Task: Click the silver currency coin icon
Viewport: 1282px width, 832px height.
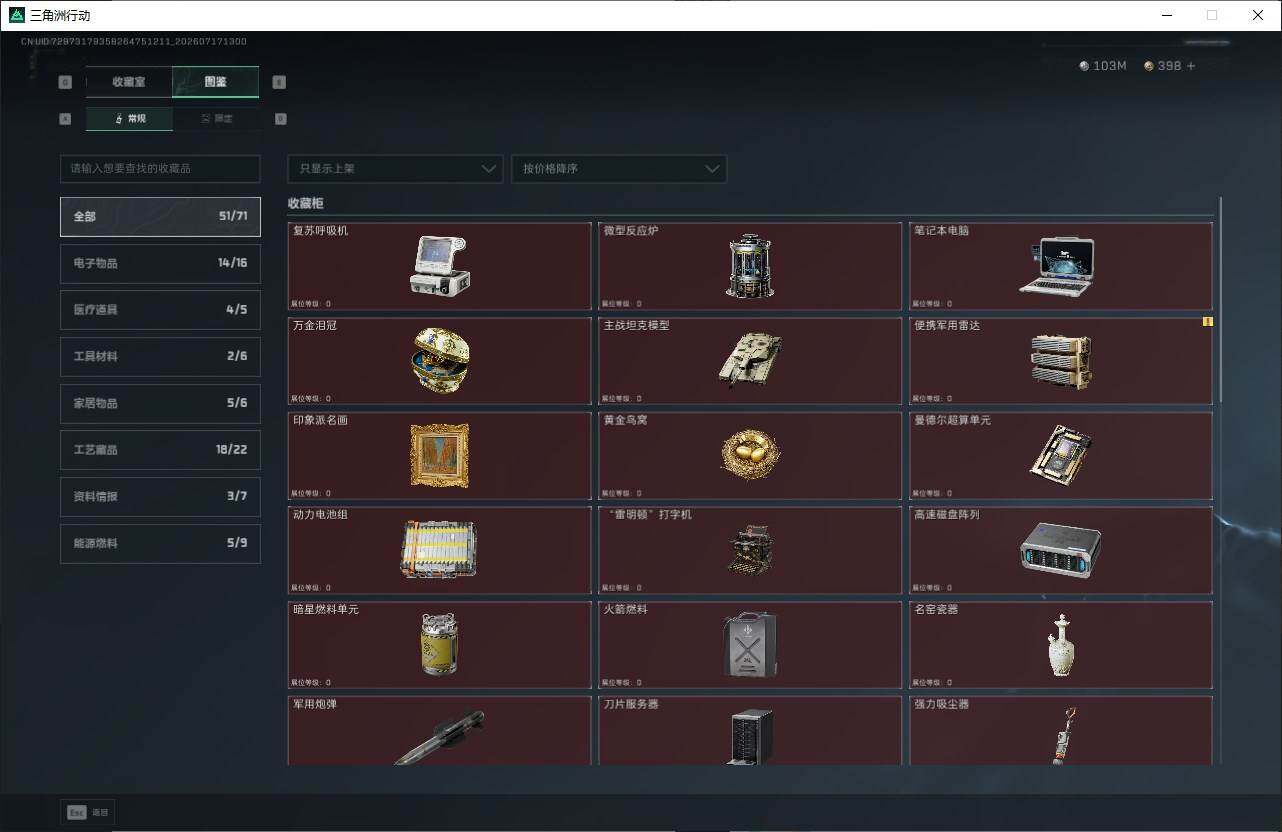Action: 1084,66
